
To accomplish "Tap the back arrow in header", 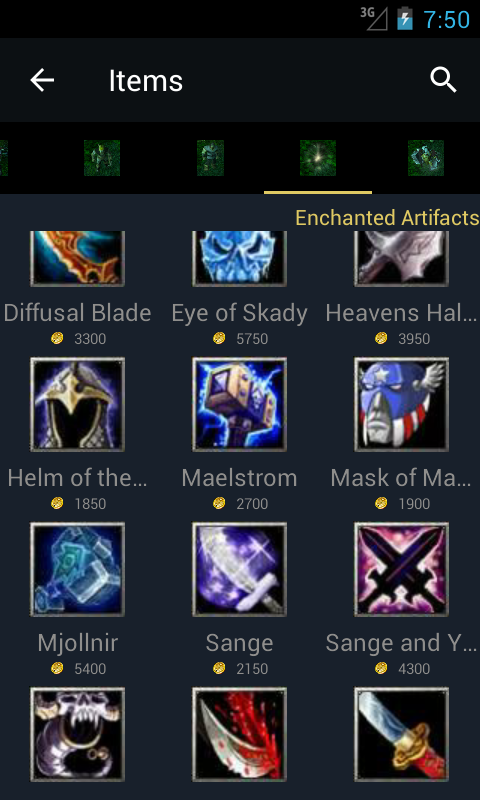I will pyautogui.click(x=42, y=81).
